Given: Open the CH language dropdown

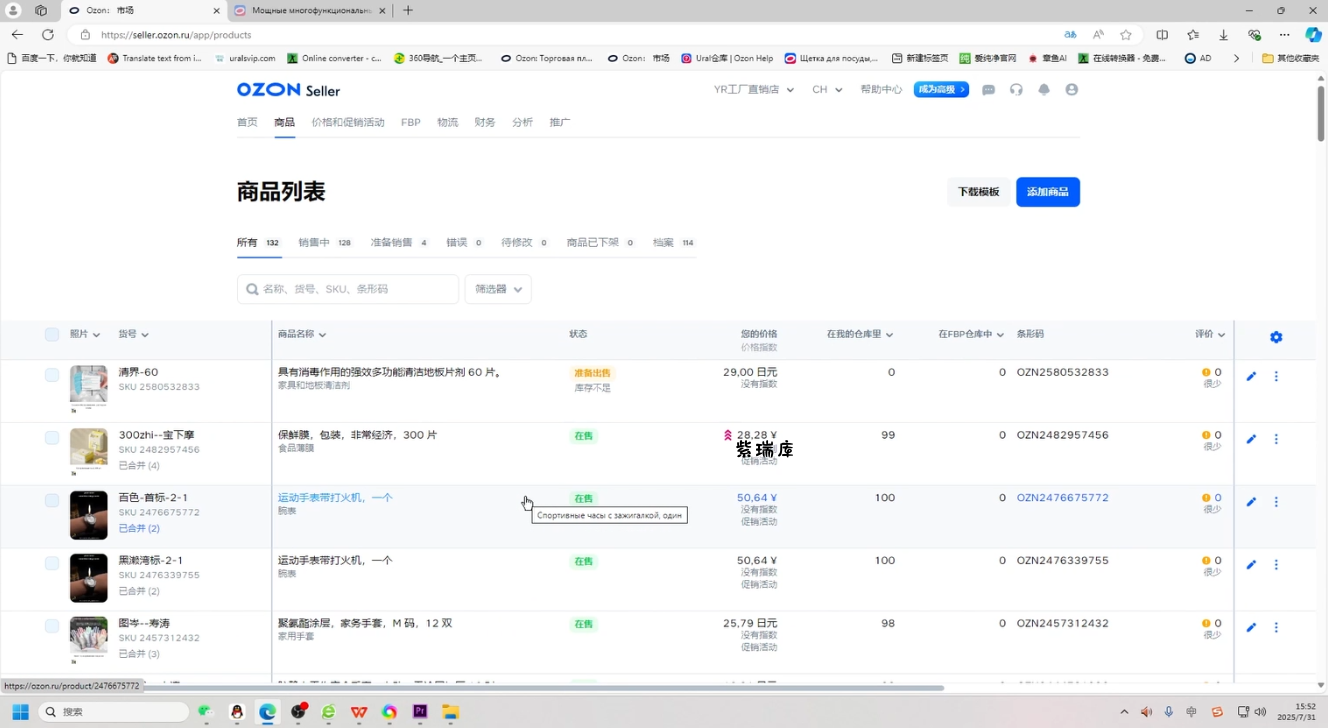Looking at the screenshot, I should click(x=826, y=90).
